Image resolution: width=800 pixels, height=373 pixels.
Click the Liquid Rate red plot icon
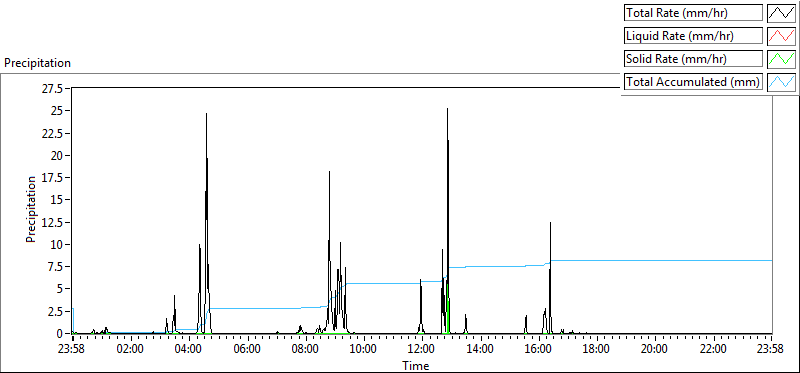coord(782,36)
